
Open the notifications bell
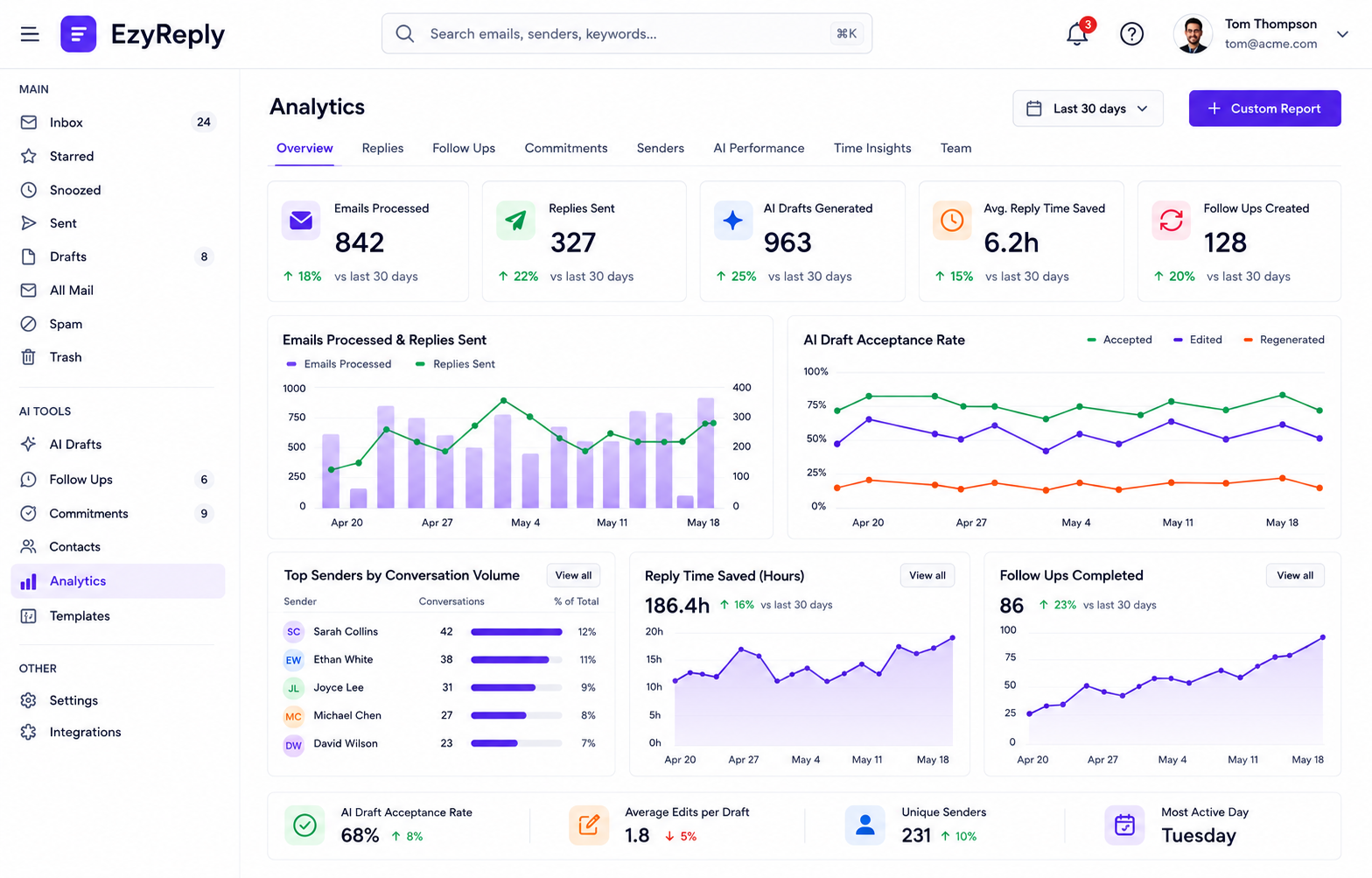click(1077, 34)
